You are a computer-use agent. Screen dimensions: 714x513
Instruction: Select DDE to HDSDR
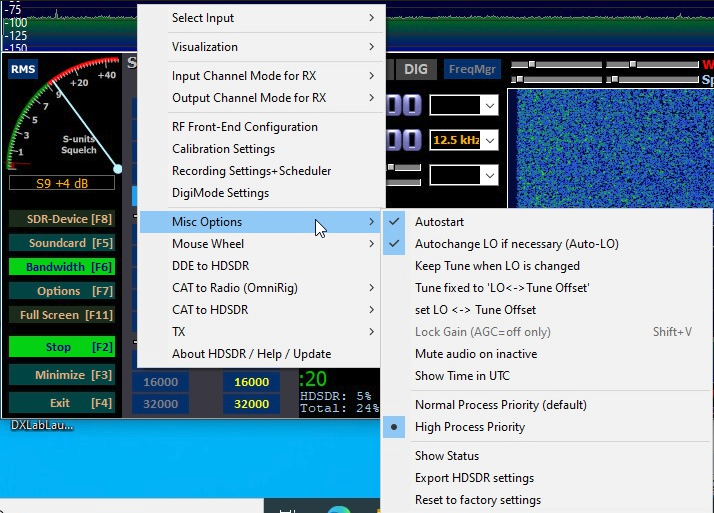click(260, 266)
